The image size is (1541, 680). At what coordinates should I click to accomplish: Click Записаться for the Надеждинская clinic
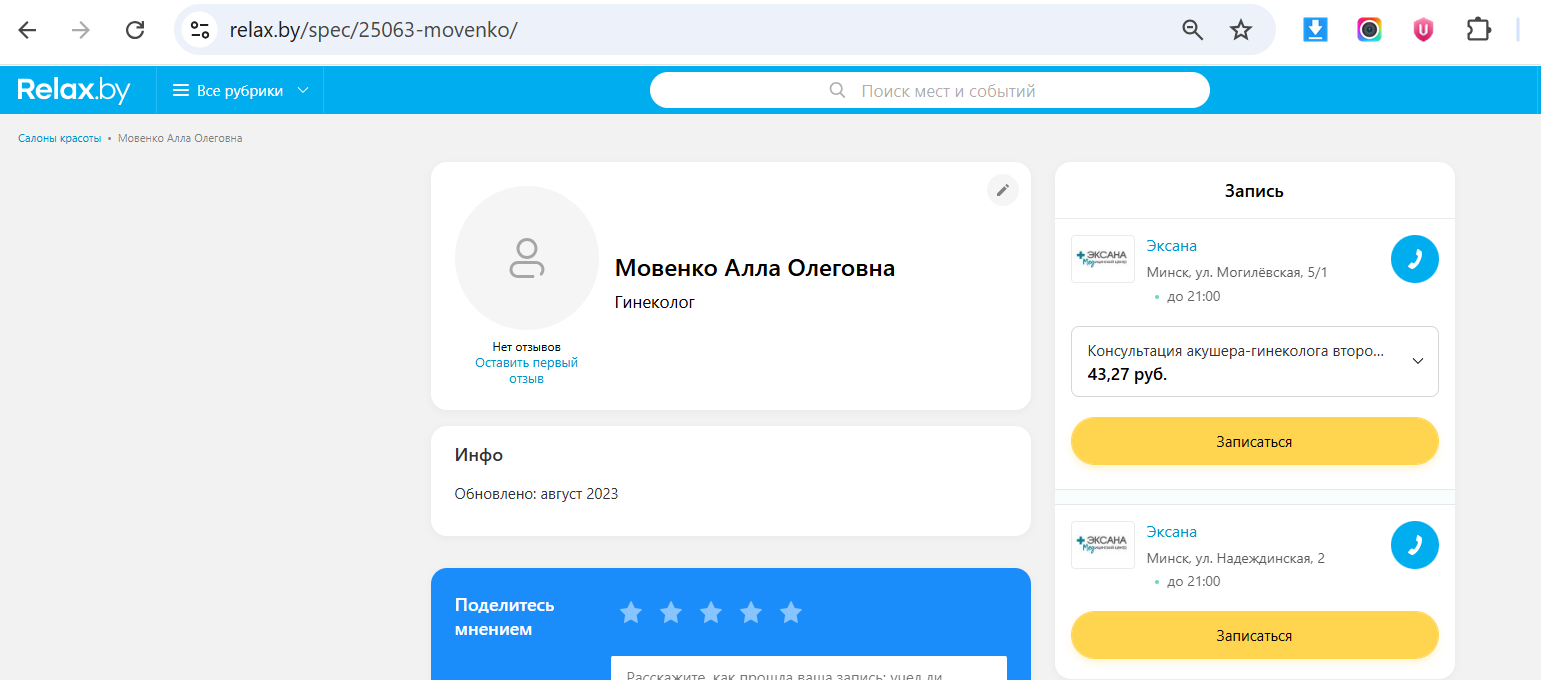[1255, 635]
